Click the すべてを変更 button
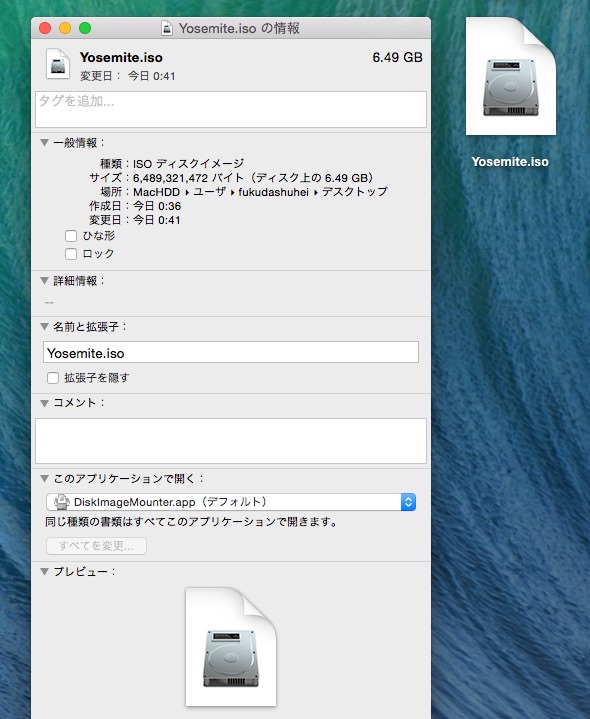Viewport: 590px width, 719px height. click(96, 546)
